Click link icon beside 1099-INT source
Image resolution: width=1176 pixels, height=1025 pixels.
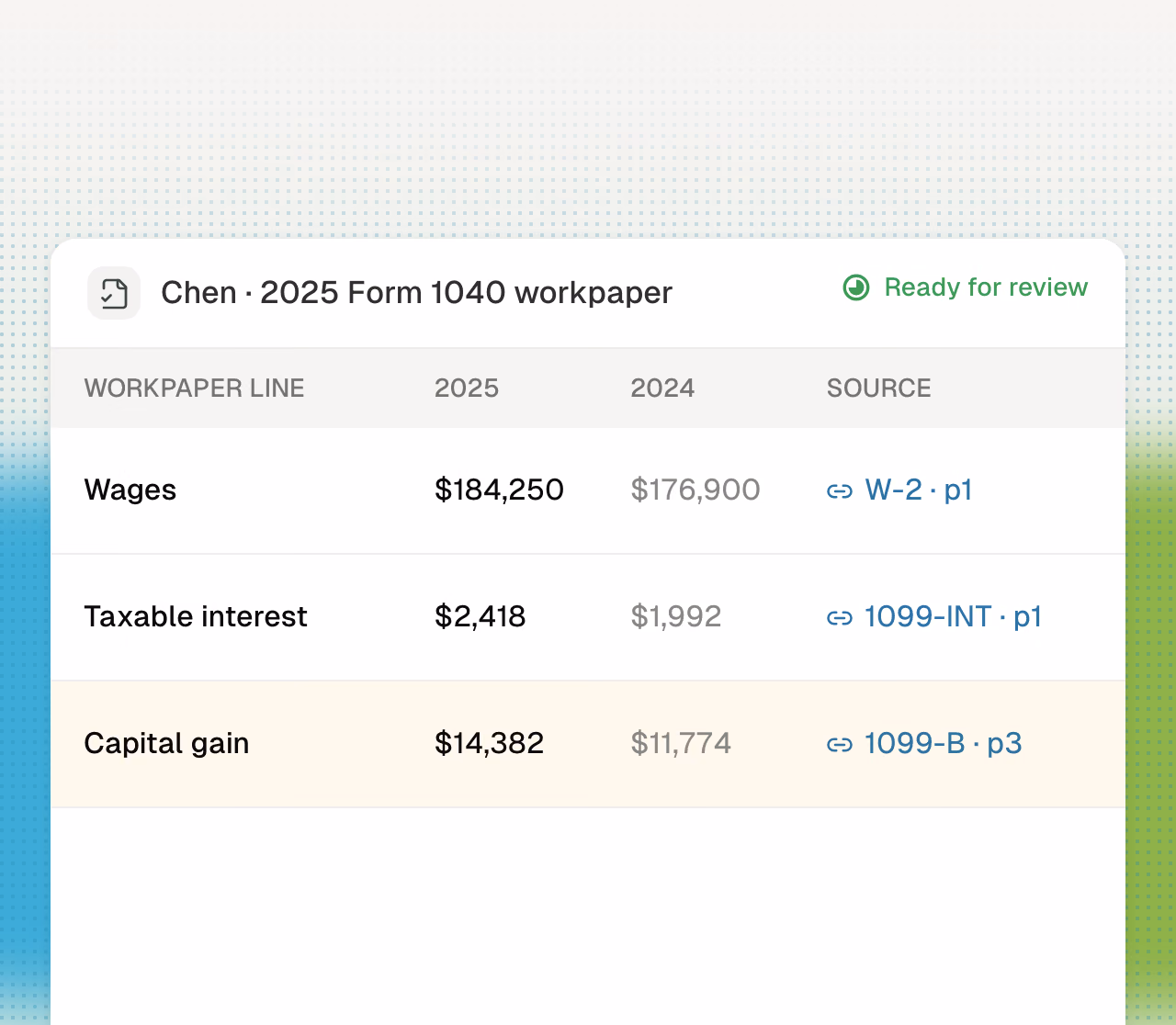(x=840, y=618)
